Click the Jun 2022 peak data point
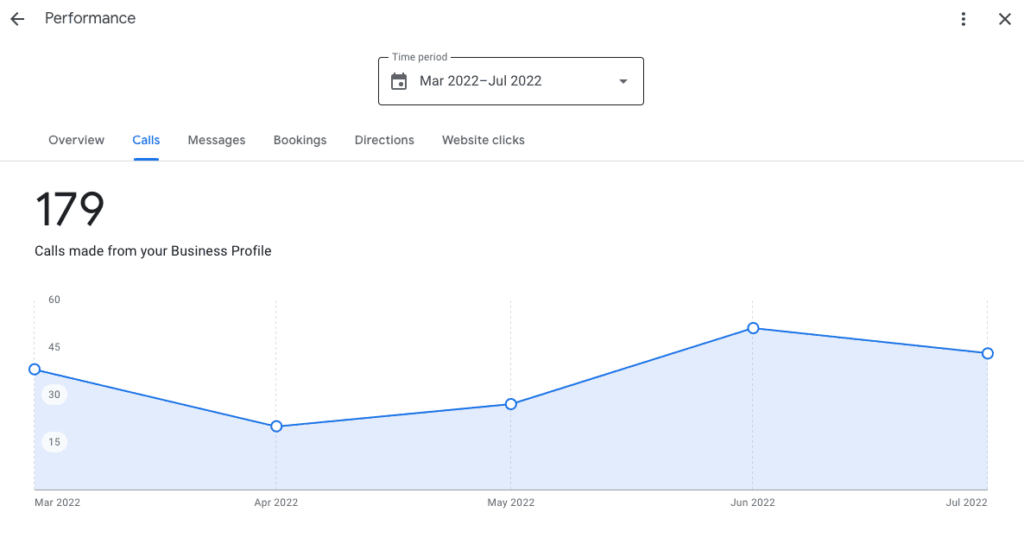Viewport: 1024px width, 550px height. [753, 328]
